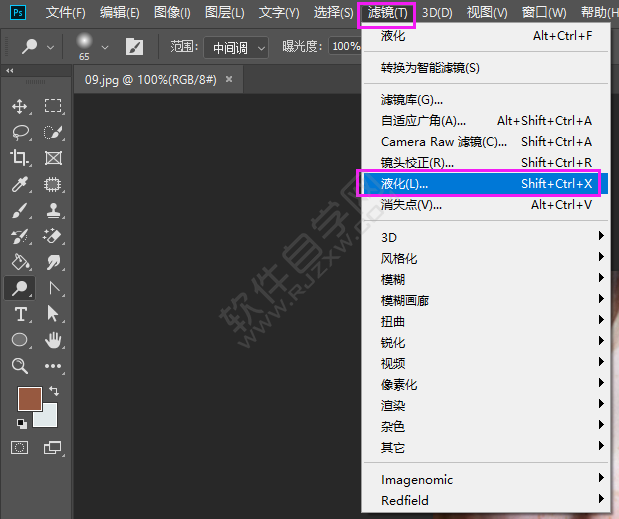
Task: Choose 转换为智能滤镜(S)
Action: (486, 68)
